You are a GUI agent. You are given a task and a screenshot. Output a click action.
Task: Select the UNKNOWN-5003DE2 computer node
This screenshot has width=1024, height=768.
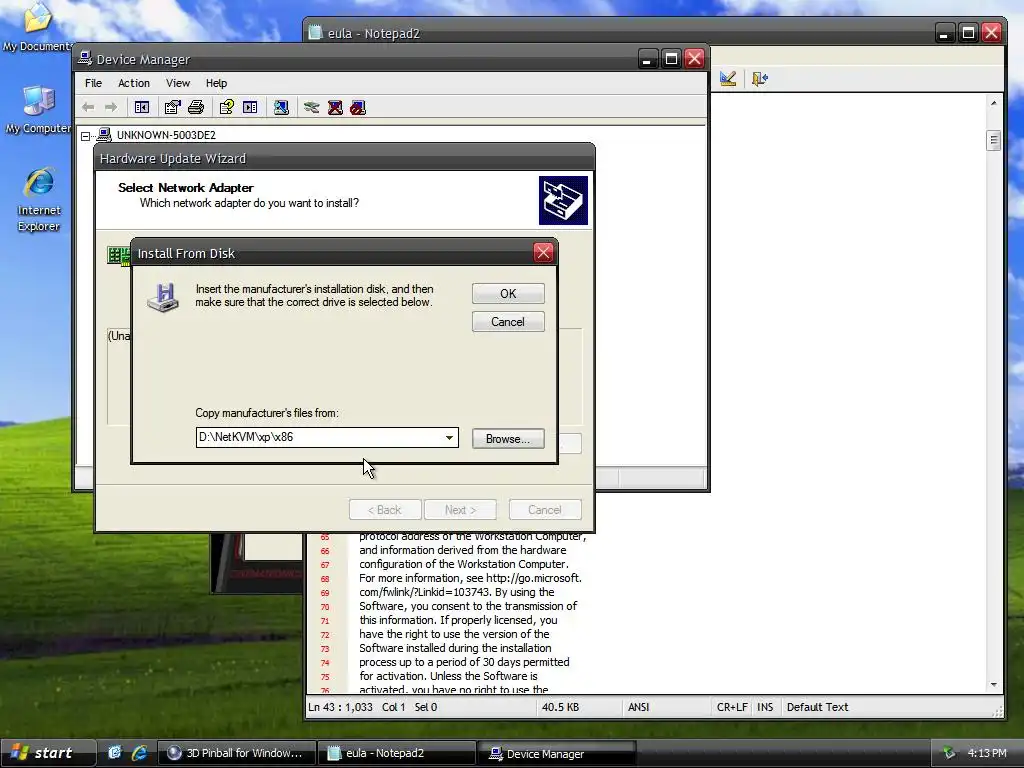coord(166,135)
